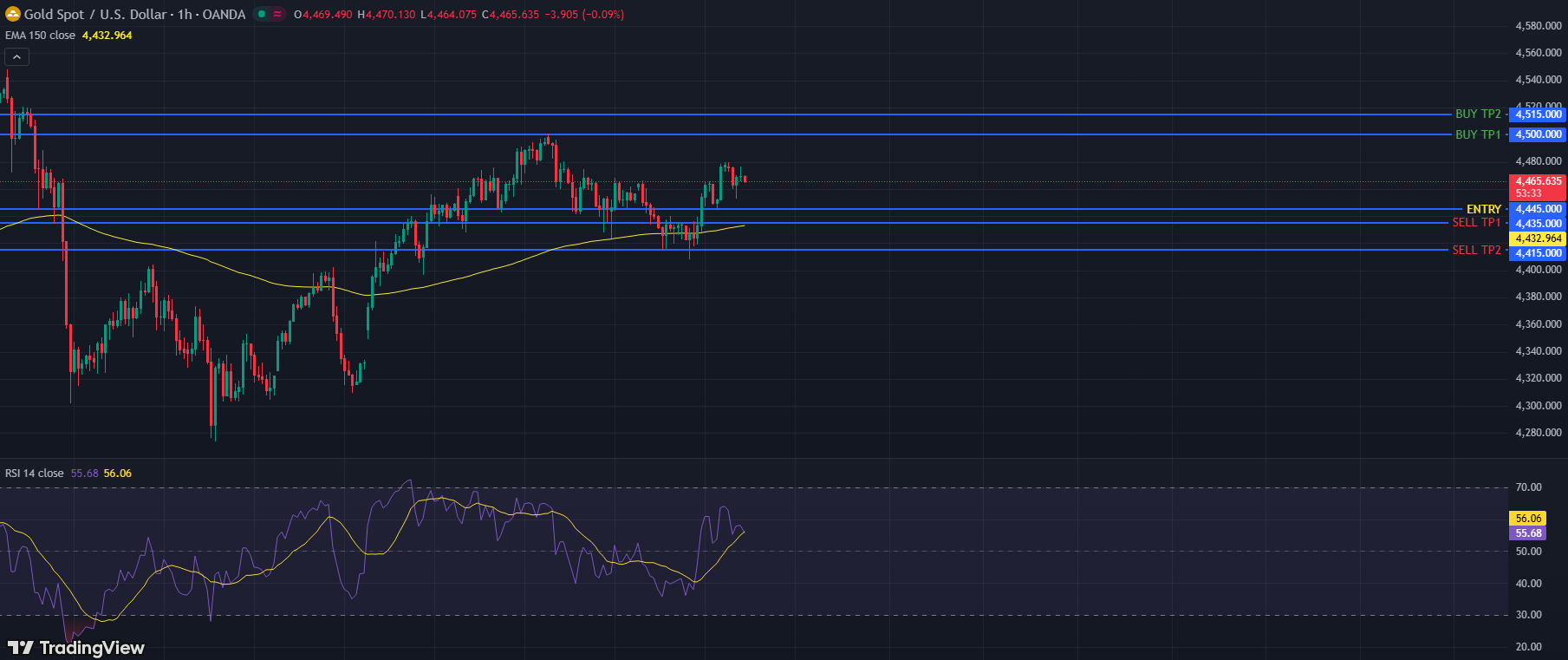The image size is (1568, 660).
Task: Click the yellow RSI value tag 56.06
Action: click(1528, 519)
